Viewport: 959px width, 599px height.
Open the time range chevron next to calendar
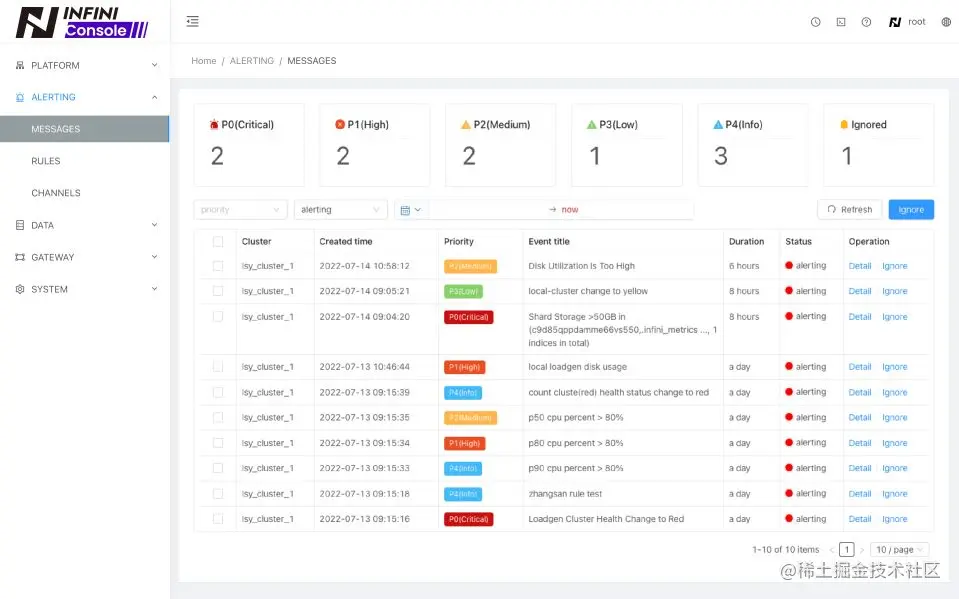(x=418, y=210)
